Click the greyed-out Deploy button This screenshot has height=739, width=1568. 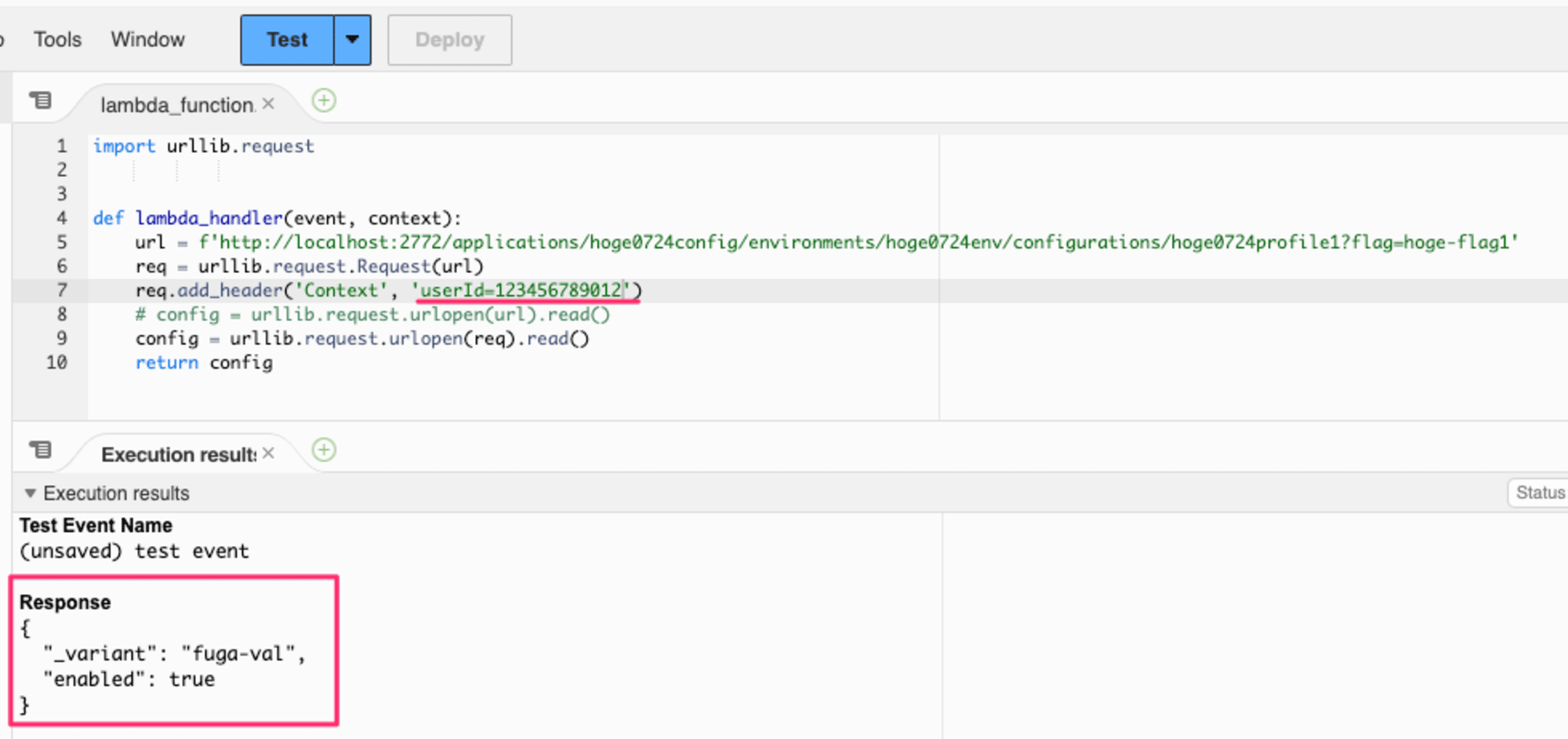[x=449, y=40]
